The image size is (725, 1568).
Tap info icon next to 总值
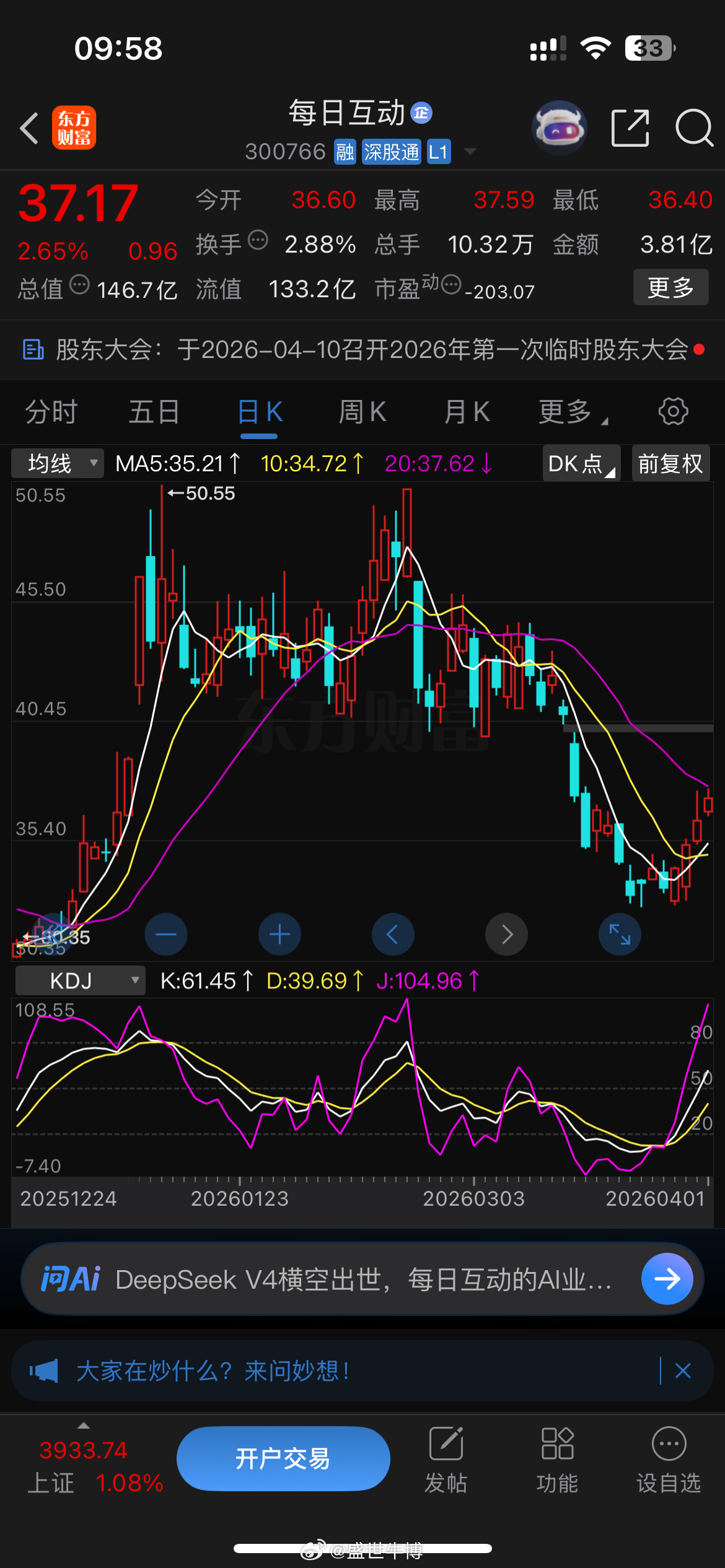click(79, 285)
